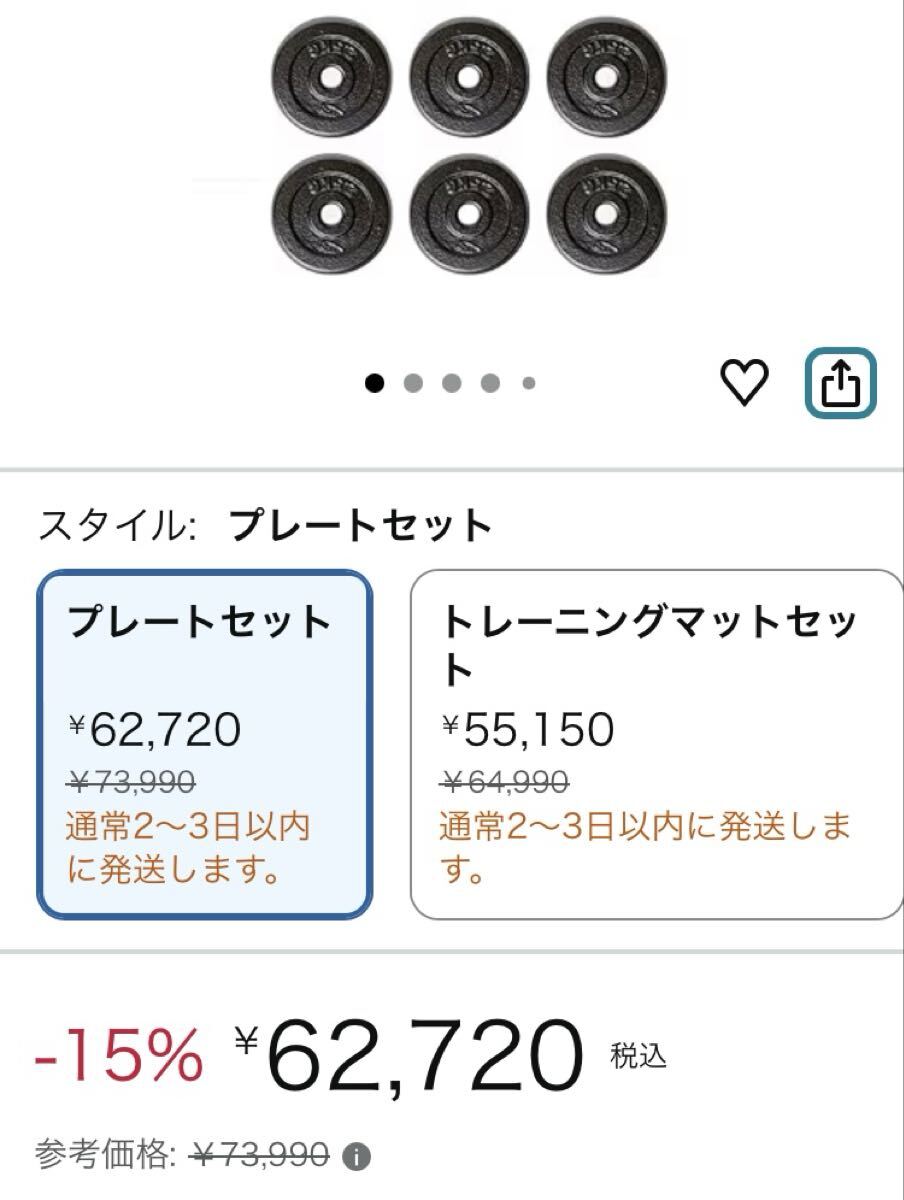Switch to the fourth image dot
Screen dimensions: 904x1200
point(489,382)
